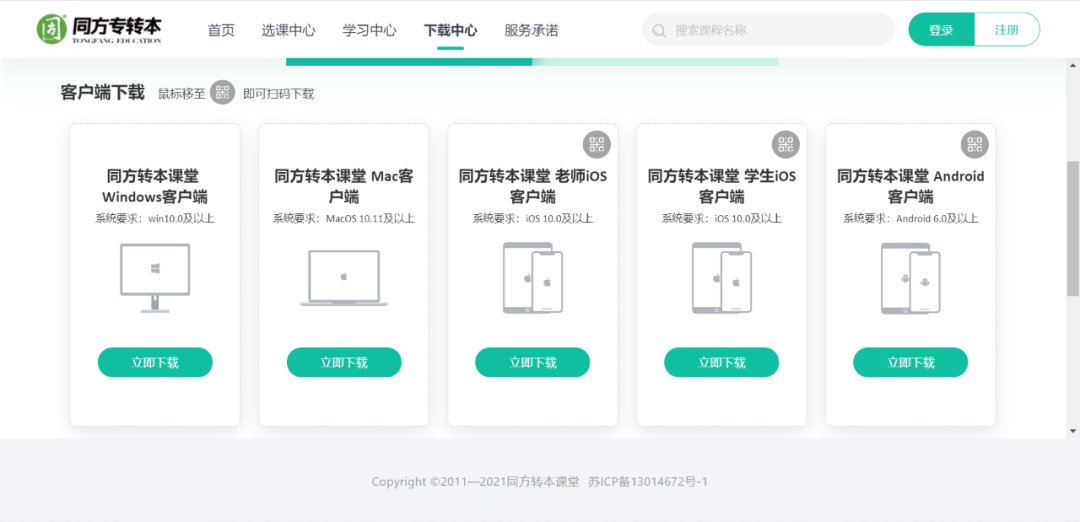
Task: Click text 系统要求：MacOS 10.11及以上
Action: coord(344,219)
